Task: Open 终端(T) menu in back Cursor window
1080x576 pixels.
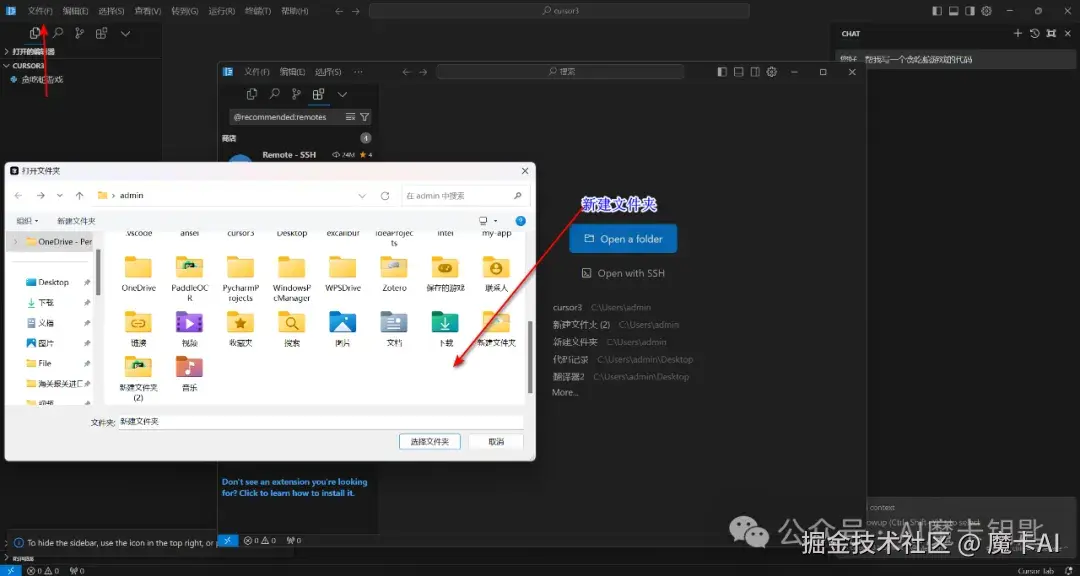Action: coord(258,11)
